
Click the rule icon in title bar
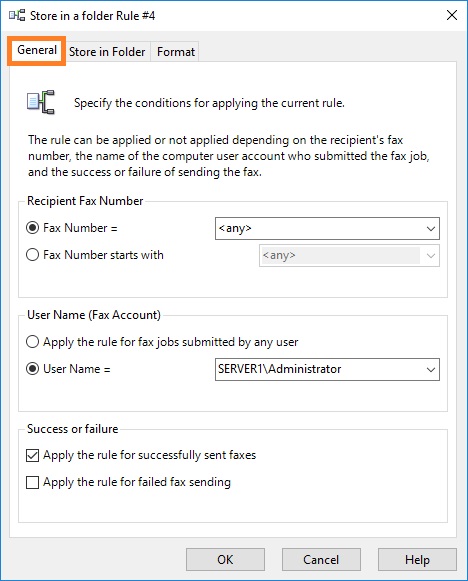(17, 16)
